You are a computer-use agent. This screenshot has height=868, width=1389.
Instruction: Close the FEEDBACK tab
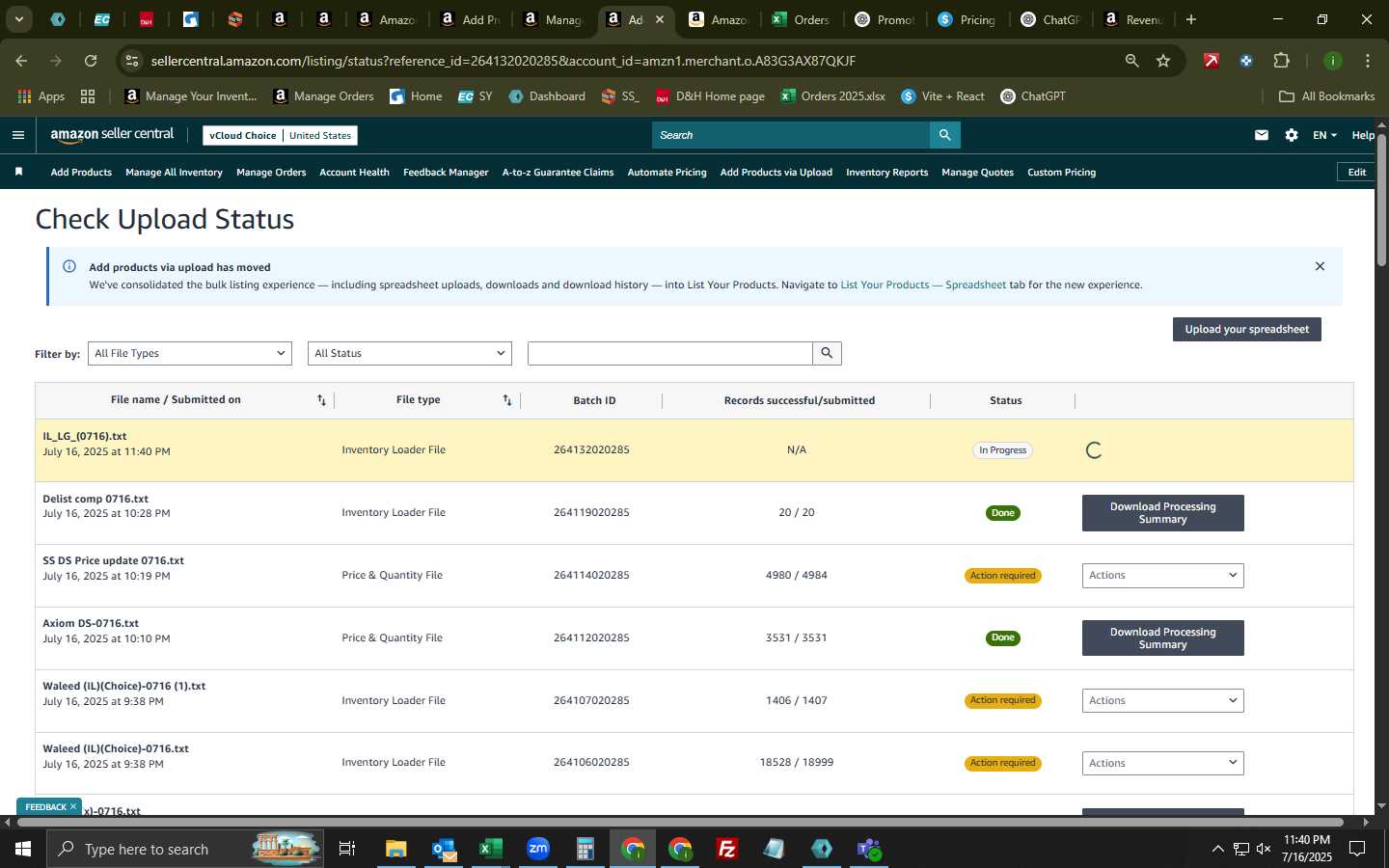(x=73, y=806)
